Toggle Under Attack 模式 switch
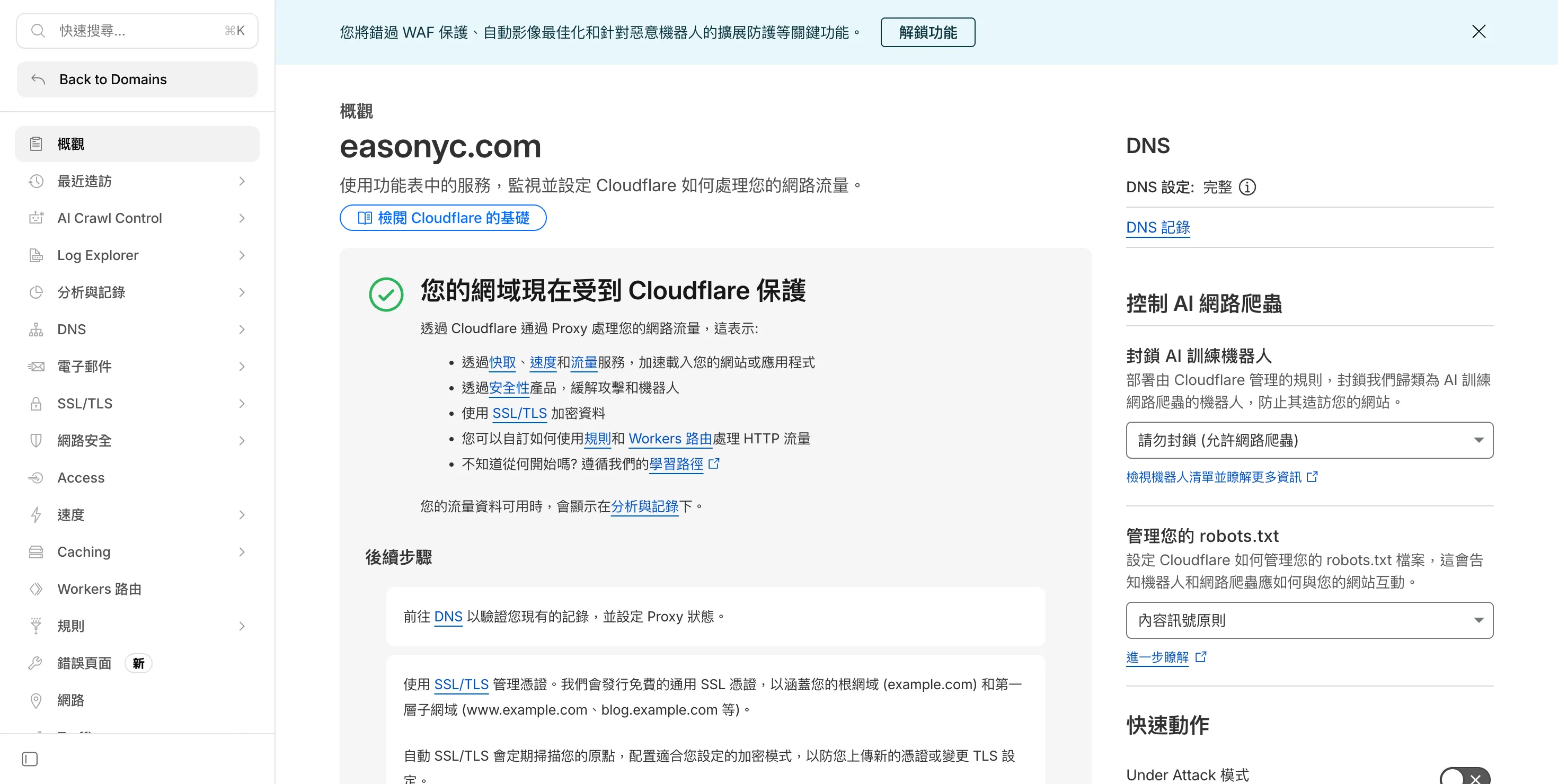 click(1464, 776)
